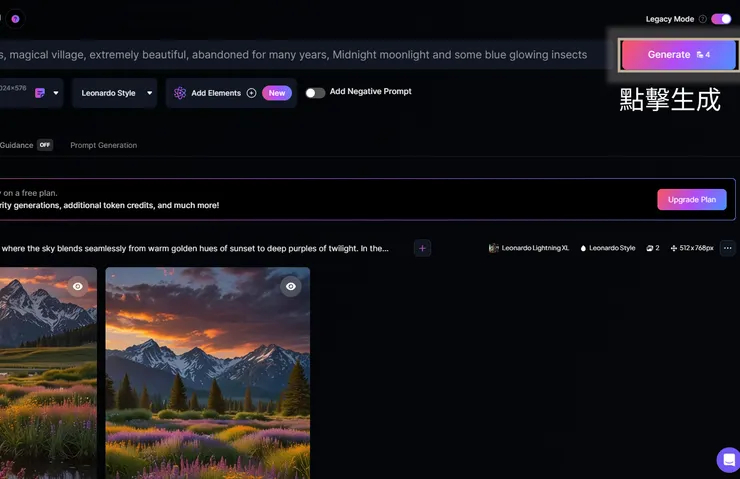The width and height of the screenshot is (740, 479).
Task: Open Legacy Mode help question icon
Action: coord(702,19)
